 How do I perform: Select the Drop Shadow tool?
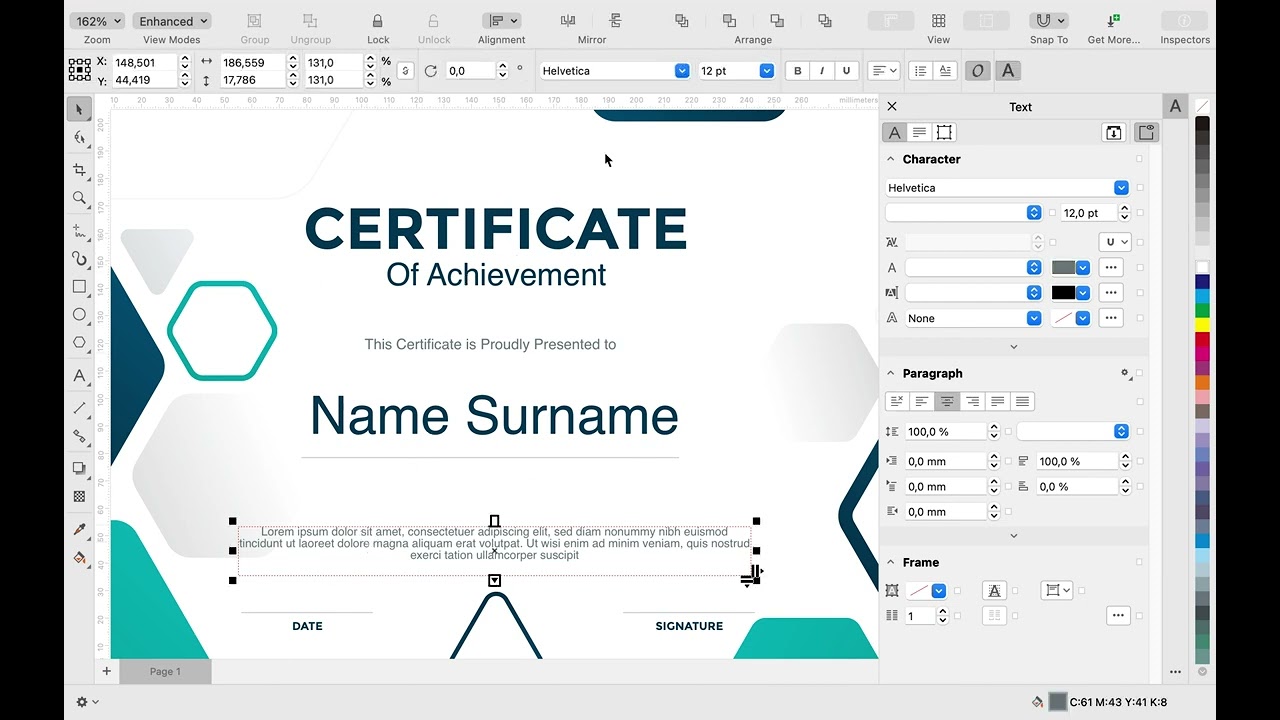point(79,468)
